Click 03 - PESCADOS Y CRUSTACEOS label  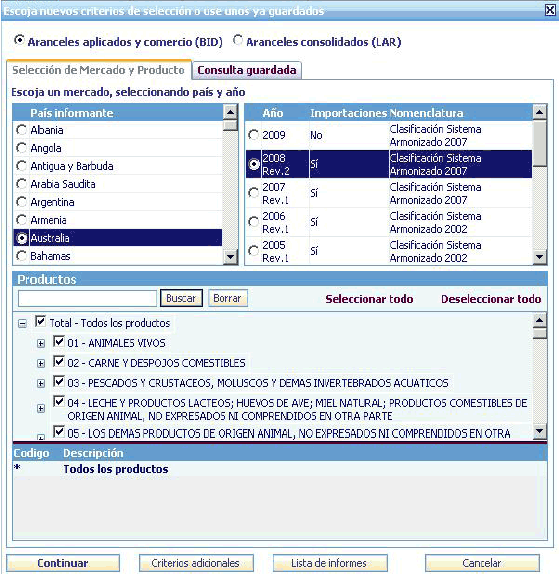[x=258, y=383]
